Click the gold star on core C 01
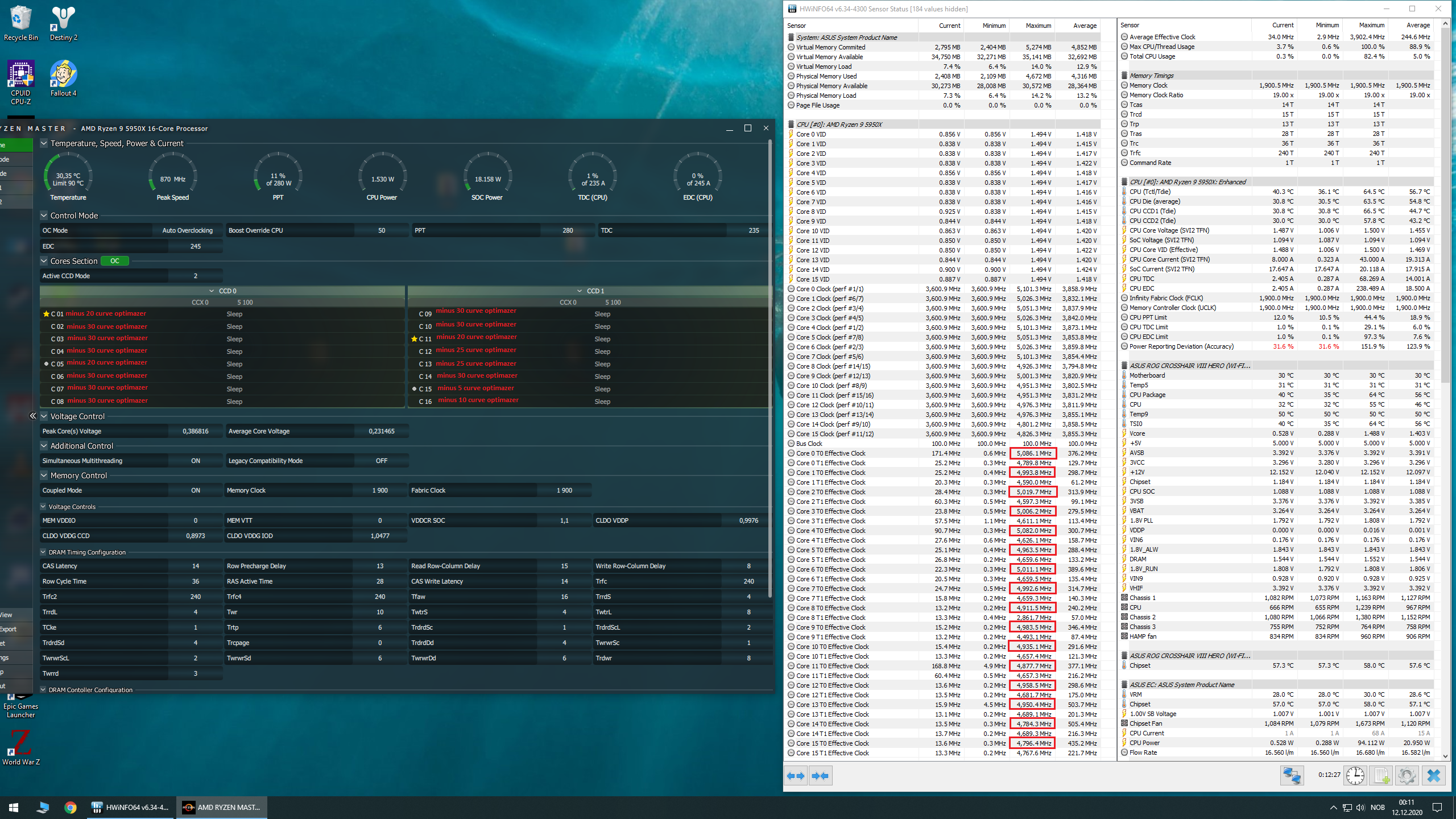 coord(46,314)
